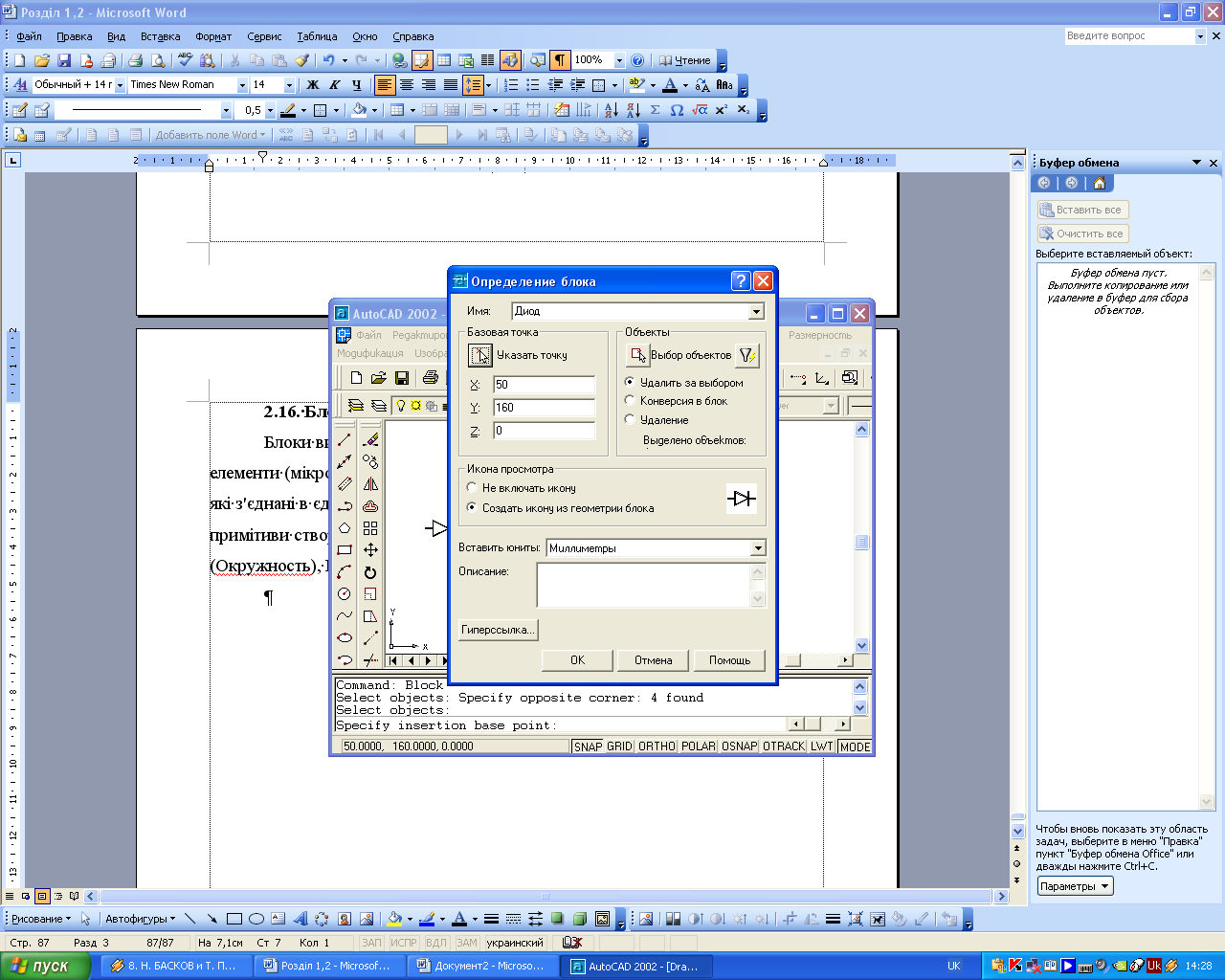Toggle SNAP mode in AutoCAD status bar
Image resolution: width=1225 pixels, height=980 pixels.
click(x=588, y=746)
